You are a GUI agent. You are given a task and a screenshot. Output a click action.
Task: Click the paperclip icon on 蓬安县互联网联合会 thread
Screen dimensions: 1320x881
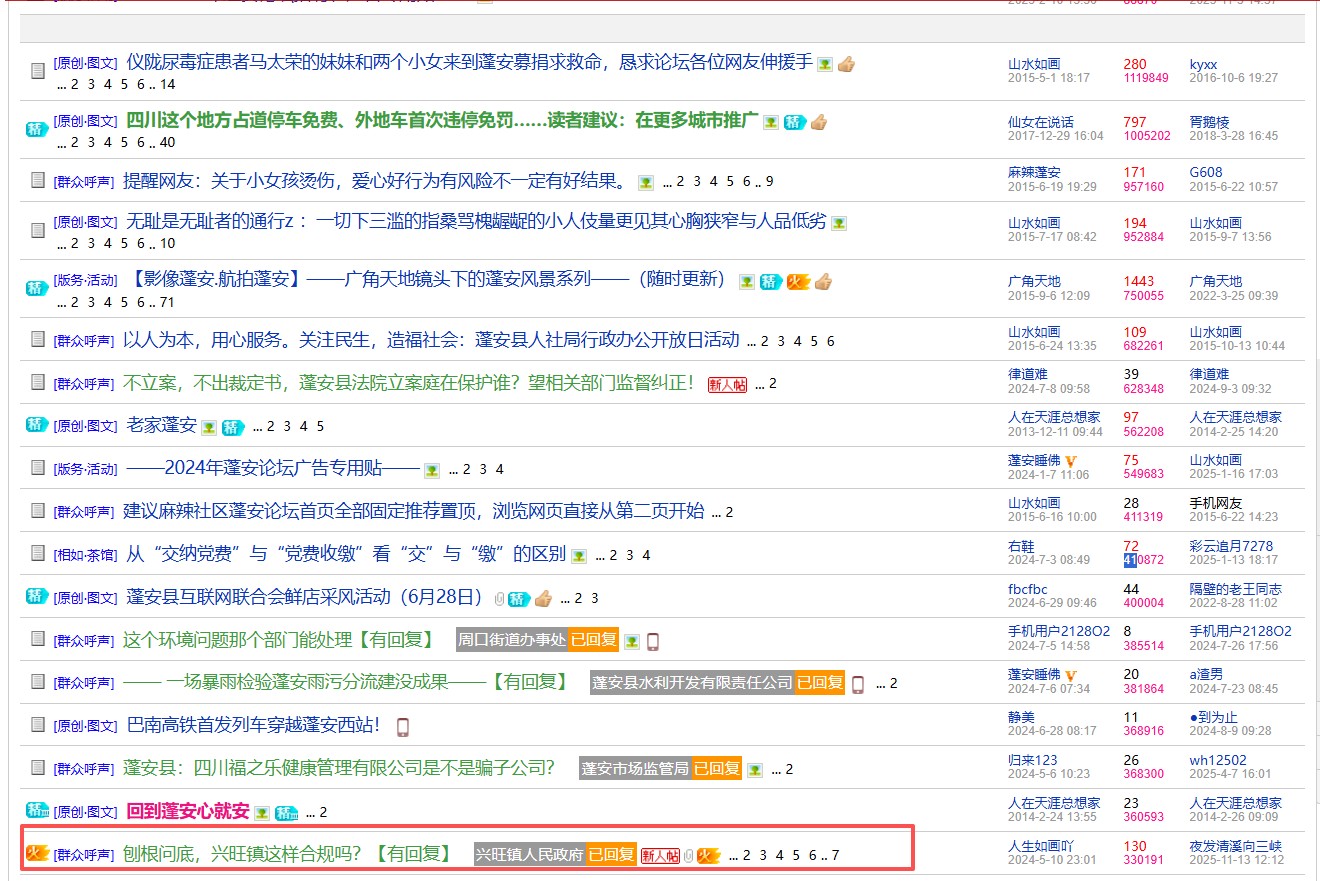(498, 599)
